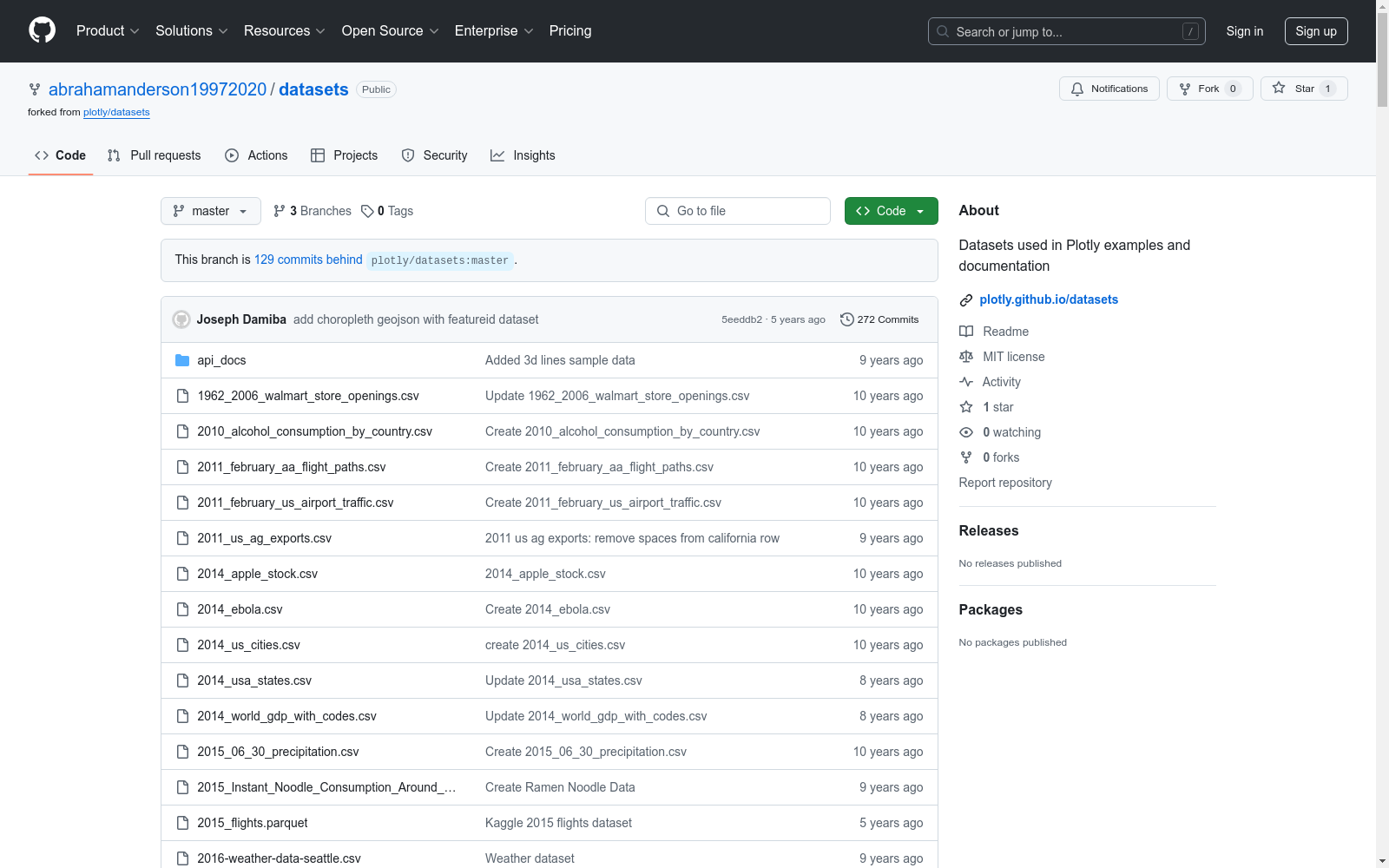1389x868 pixels.
Task: Click the star icon beside 1 star
Action: [x=966, y=407]
